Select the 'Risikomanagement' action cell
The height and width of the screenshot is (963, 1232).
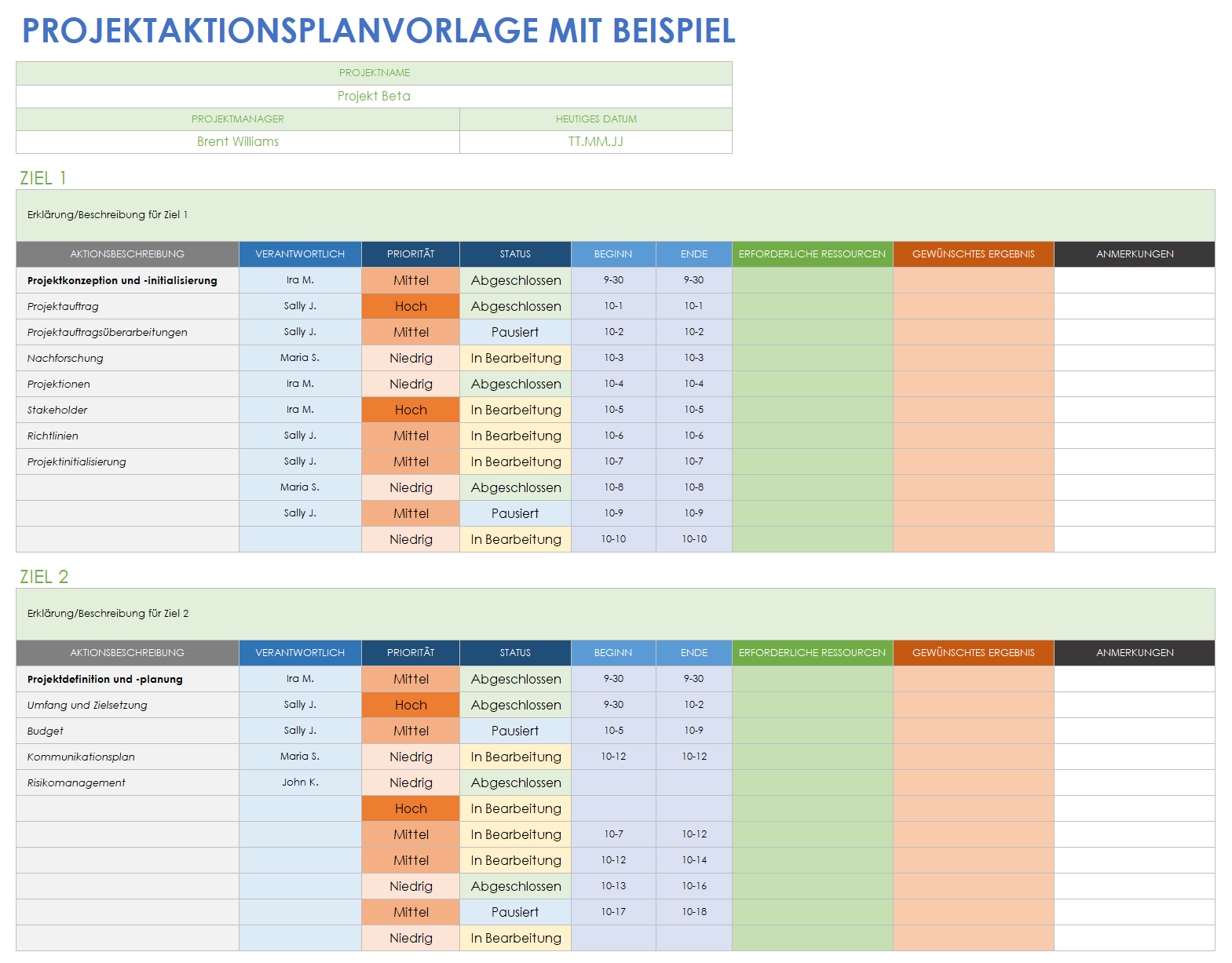pos(127,782)
